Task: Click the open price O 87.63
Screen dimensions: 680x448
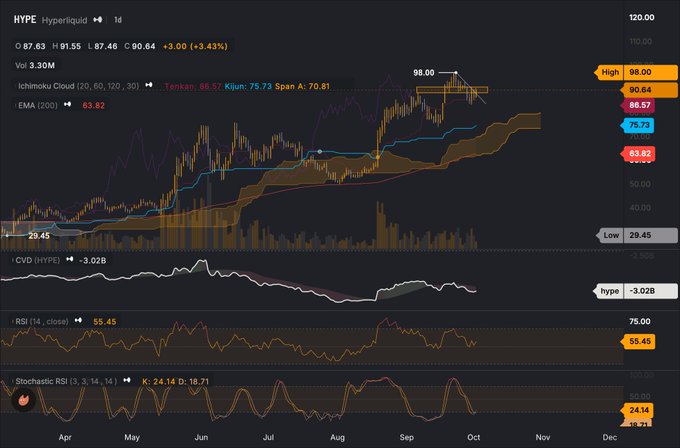Action: (x=30, y=46)
